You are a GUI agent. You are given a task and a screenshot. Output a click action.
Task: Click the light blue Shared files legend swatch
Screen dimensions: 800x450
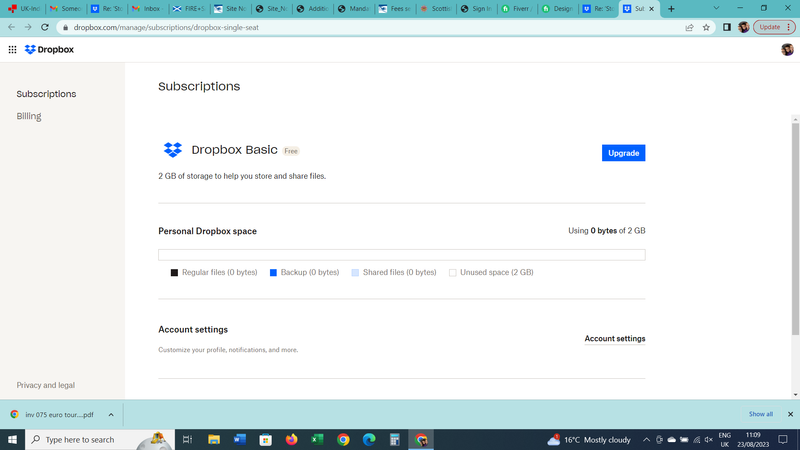click(355, 273)
